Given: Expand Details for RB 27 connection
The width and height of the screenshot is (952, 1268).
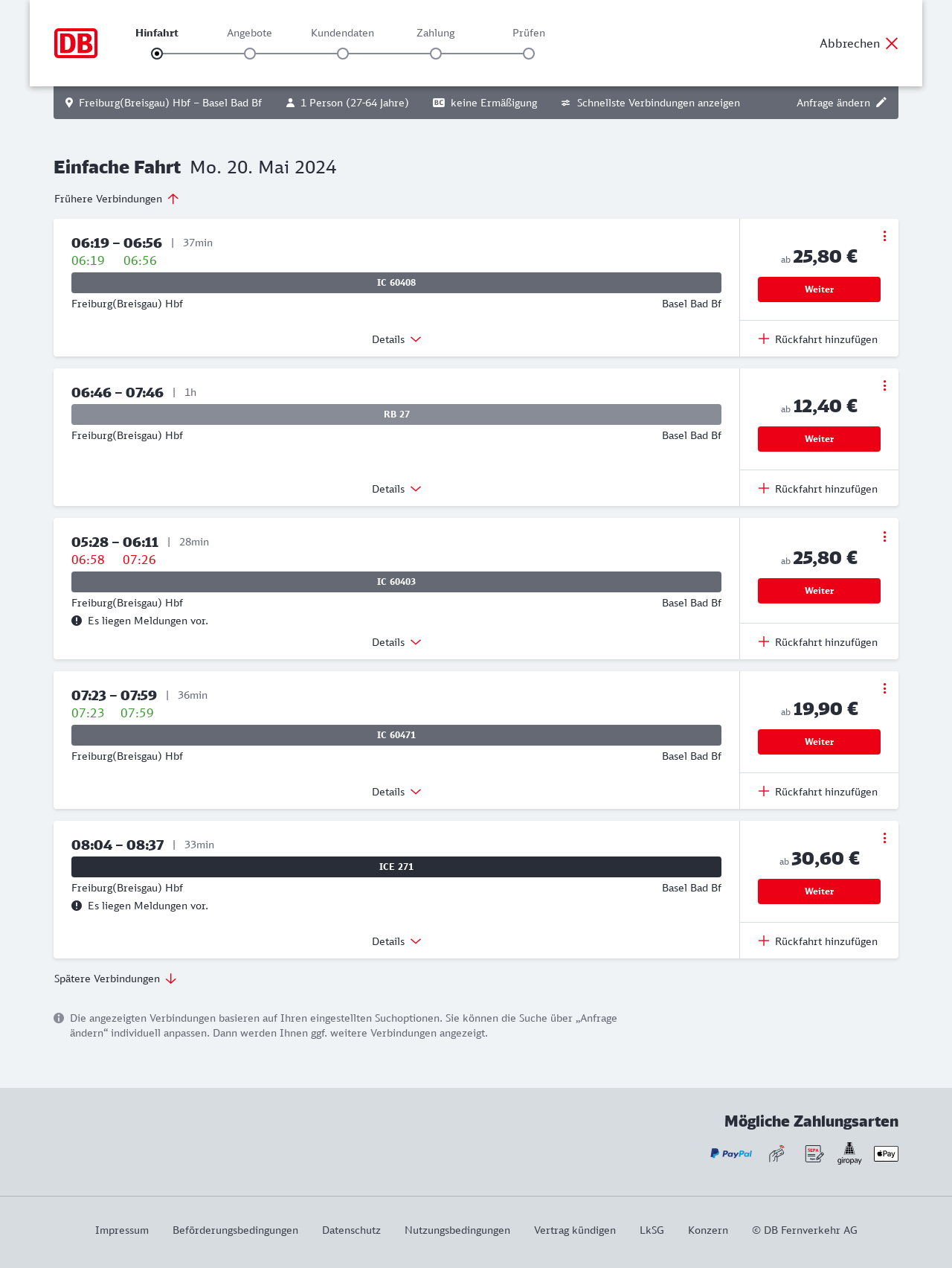Looking at the screenshot, I should point(396,489).
